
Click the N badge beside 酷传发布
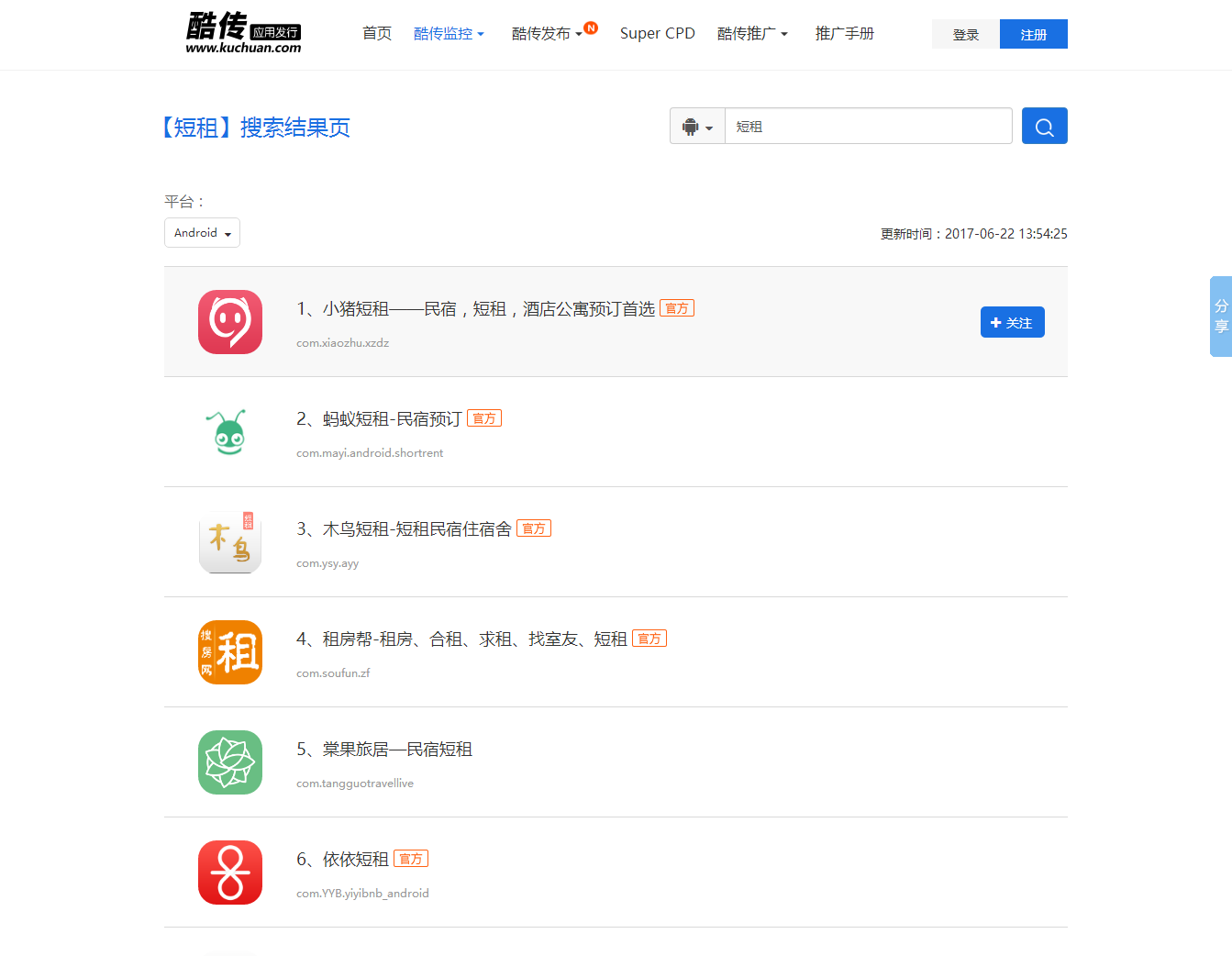click(591, 28)
